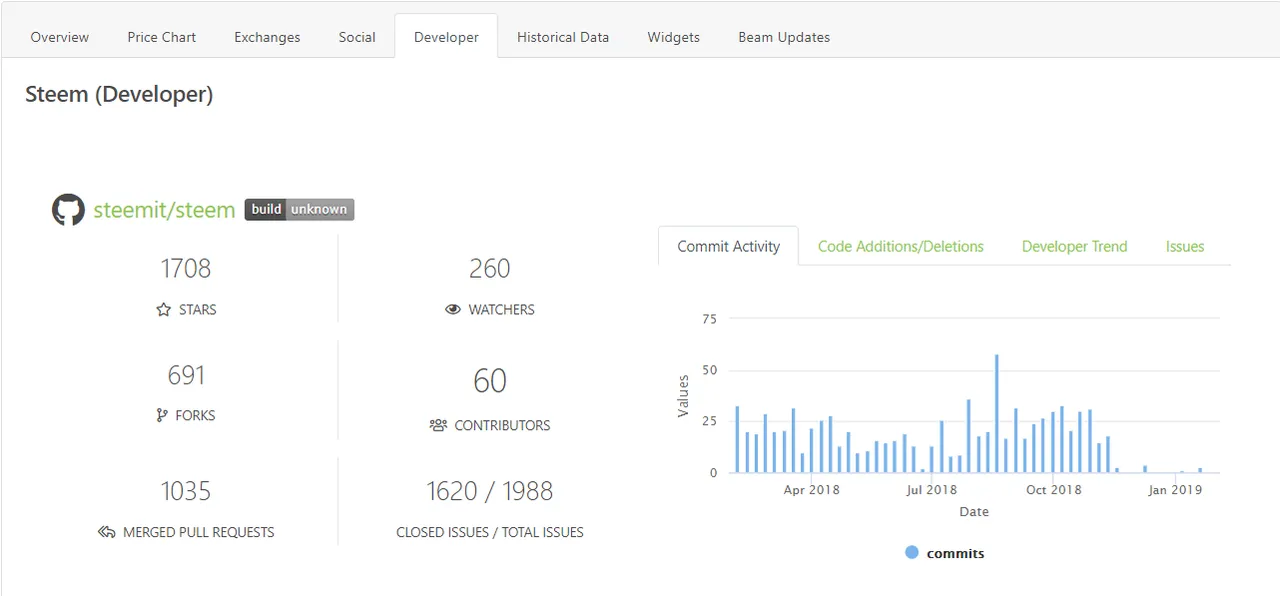Click the 691 forks count
Viewport: 1280px width, 596px height.
tap(186, 375)
